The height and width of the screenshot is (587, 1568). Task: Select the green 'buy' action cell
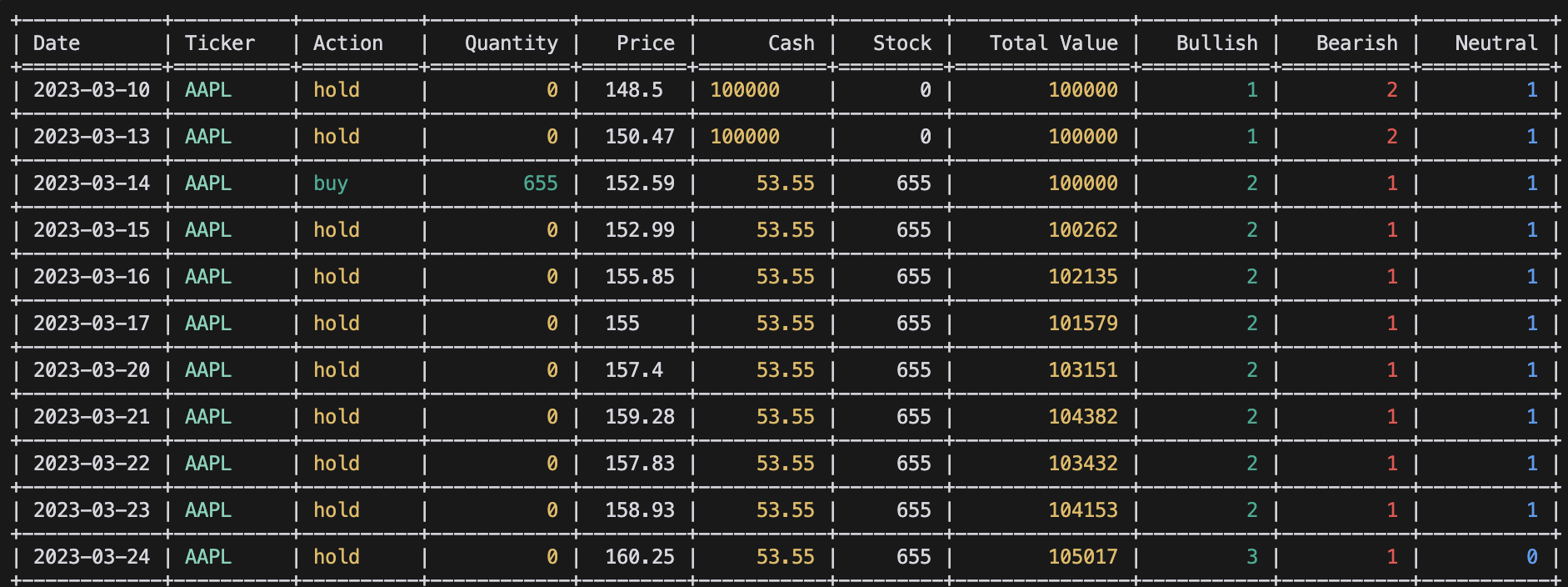coord(331,183)
